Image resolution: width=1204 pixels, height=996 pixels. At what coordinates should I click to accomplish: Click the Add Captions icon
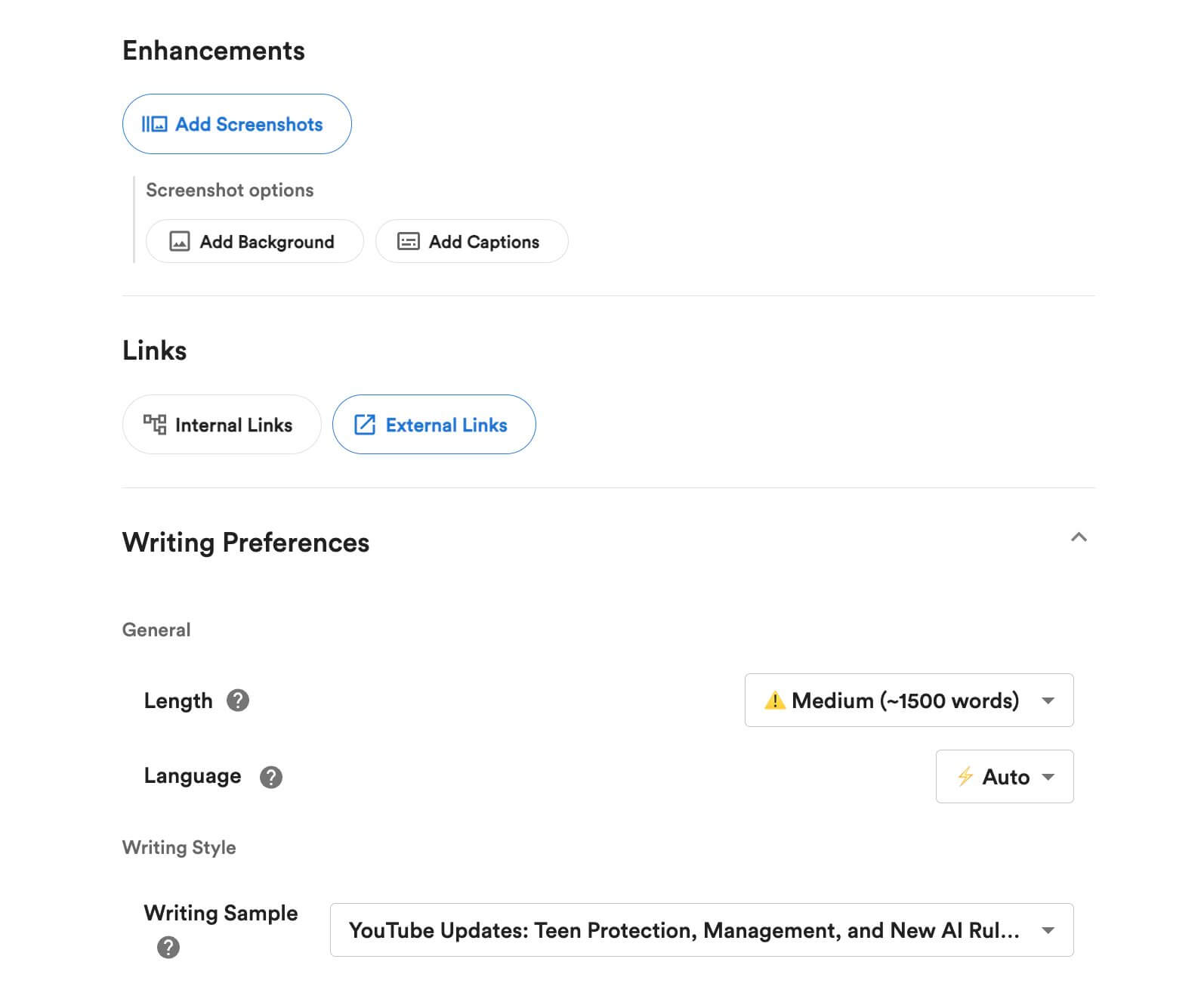coord(408,241)
